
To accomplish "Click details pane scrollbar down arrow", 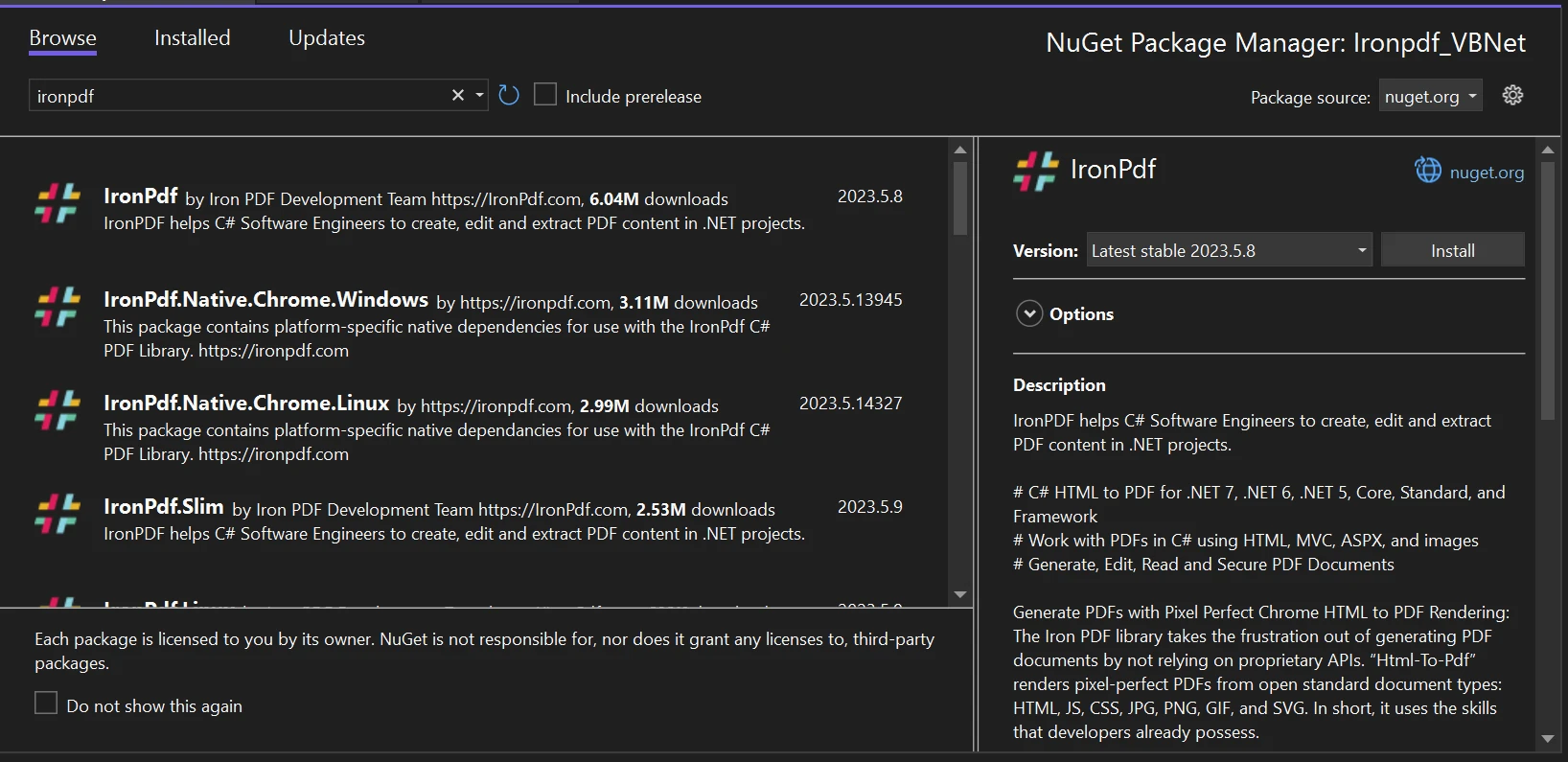I will (x=1547, y=738).
